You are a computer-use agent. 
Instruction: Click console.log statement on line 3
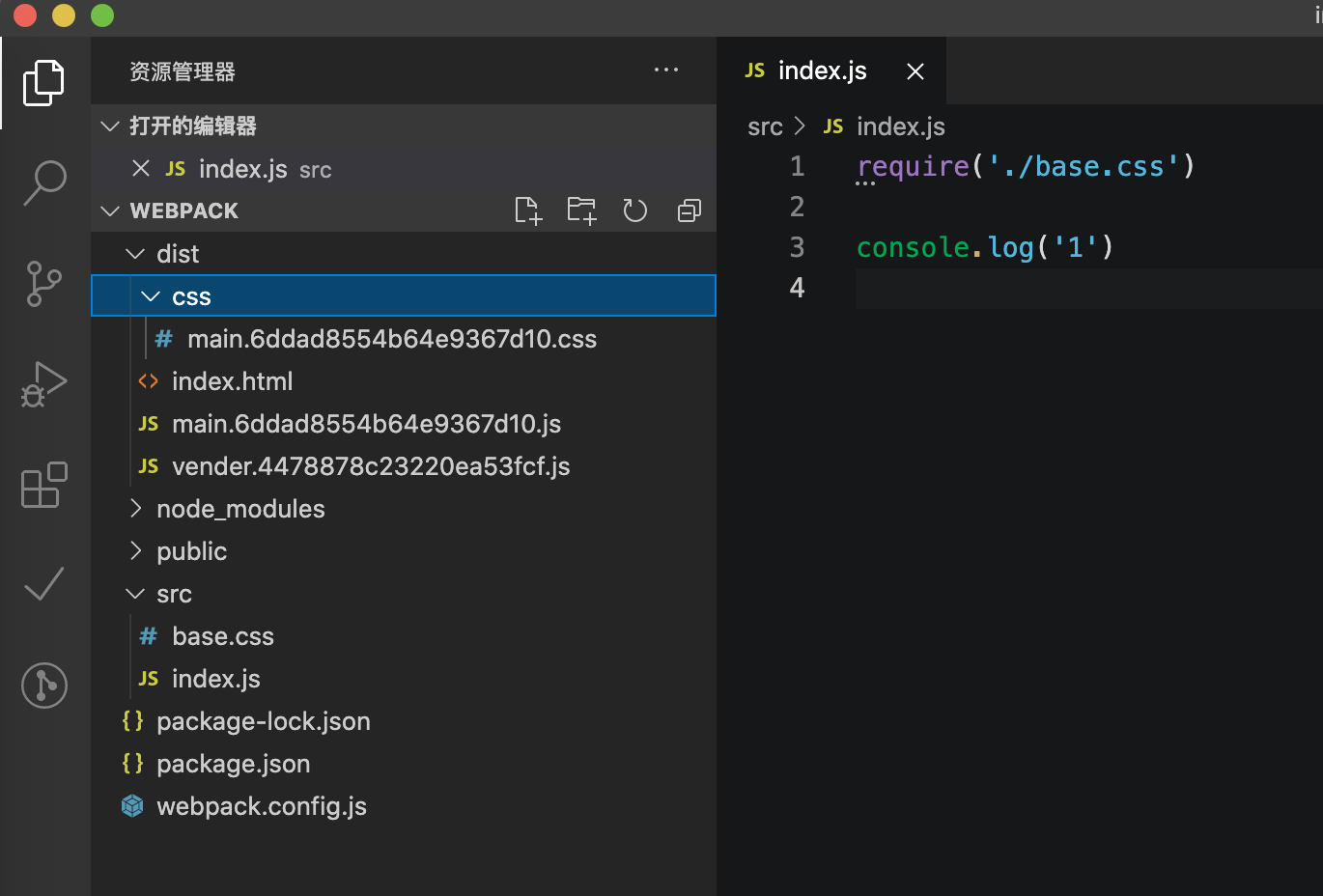point(985,247)
